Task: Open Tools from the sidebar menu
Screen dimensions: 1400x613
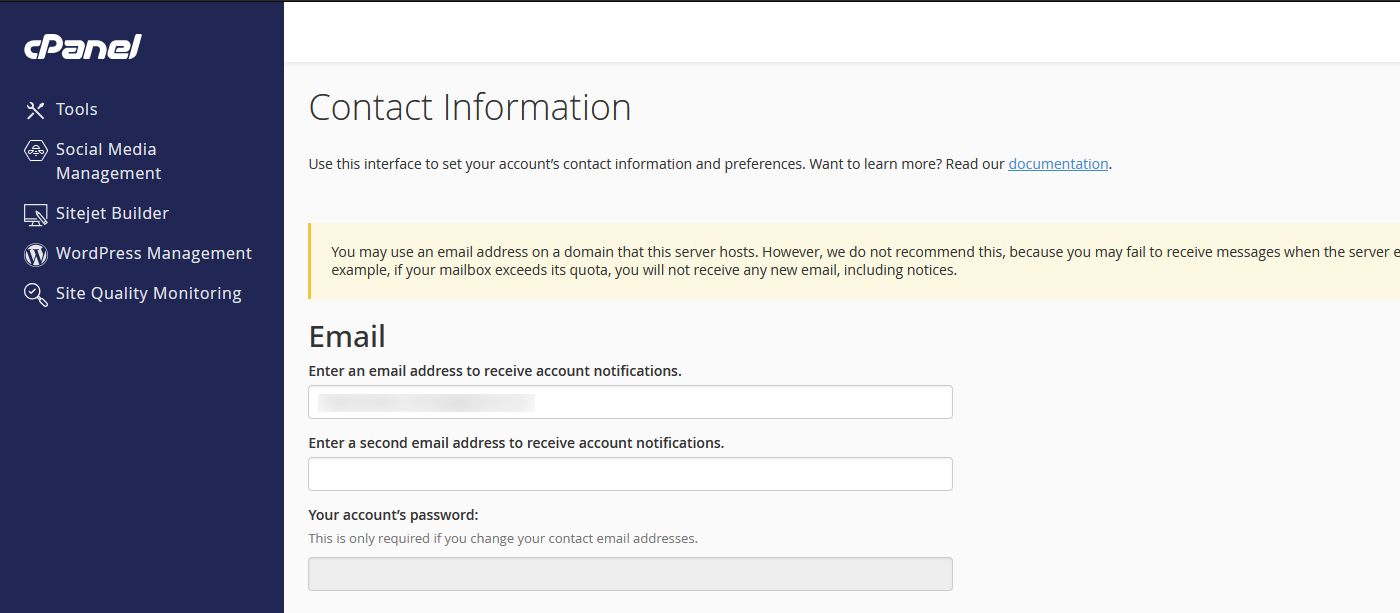Action: click(x=77, y=109)
